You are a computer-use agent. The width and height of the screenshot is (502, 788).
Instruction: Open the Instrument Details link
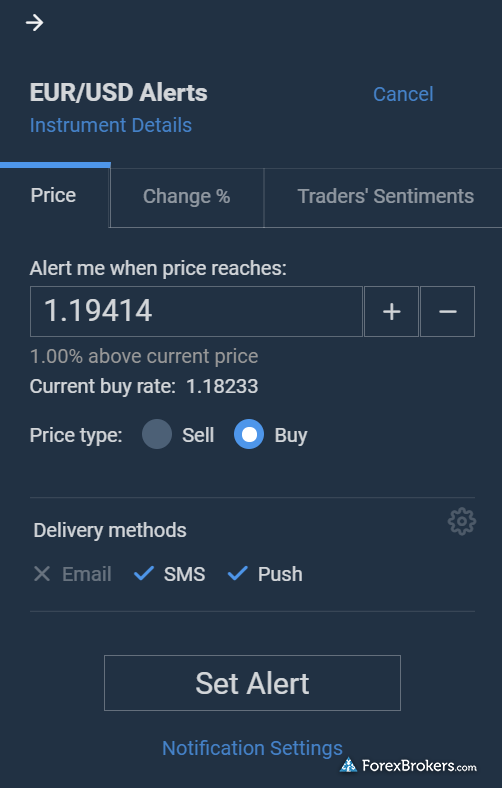111,125
